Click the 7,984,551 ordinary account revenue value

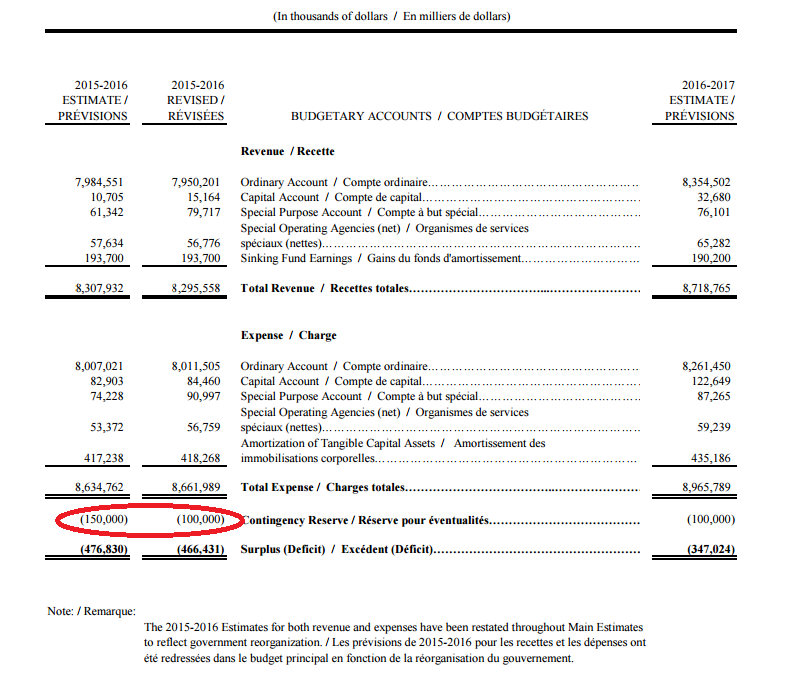tap(100, 182)
